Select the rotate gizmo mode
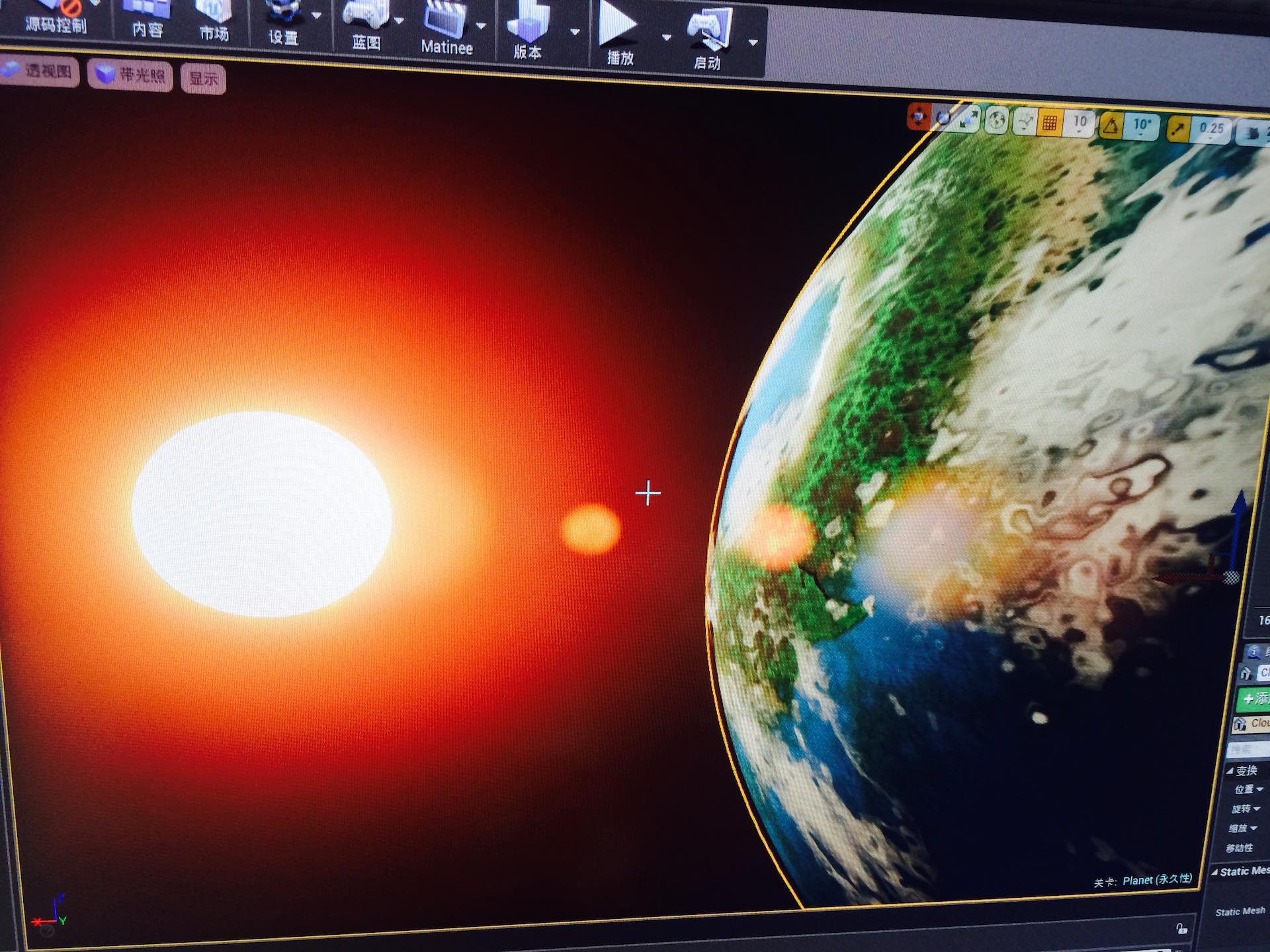The width and height of the screenshot is (1270, 952). [943, 119]
